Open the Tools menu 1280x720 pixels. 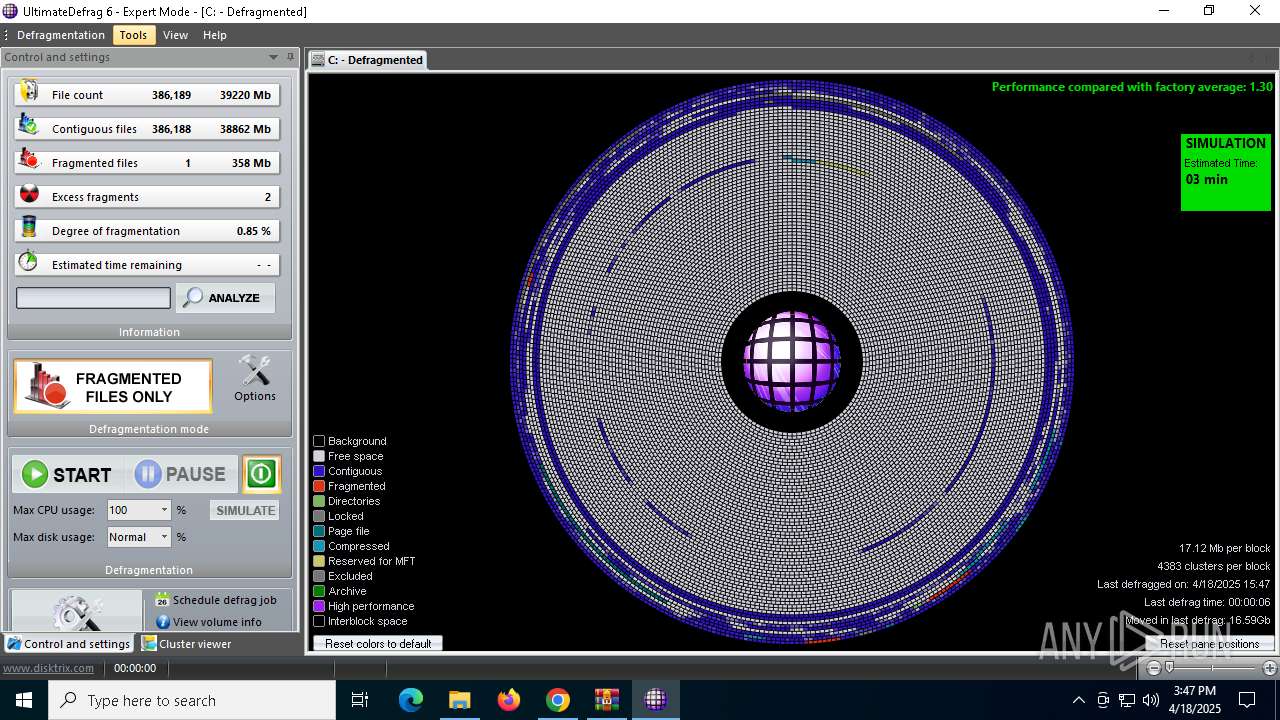[133, 35]
